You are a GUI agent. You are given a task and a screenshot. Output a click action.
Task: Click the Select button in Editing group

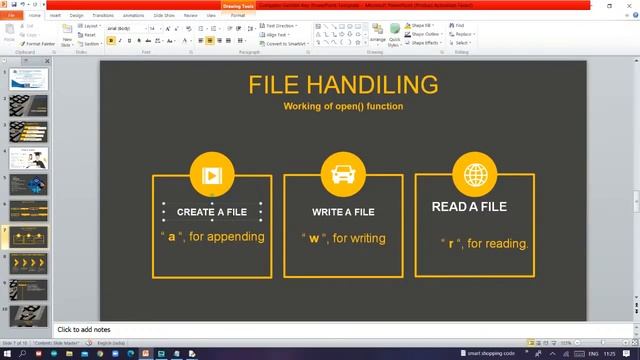click(460, 43)
